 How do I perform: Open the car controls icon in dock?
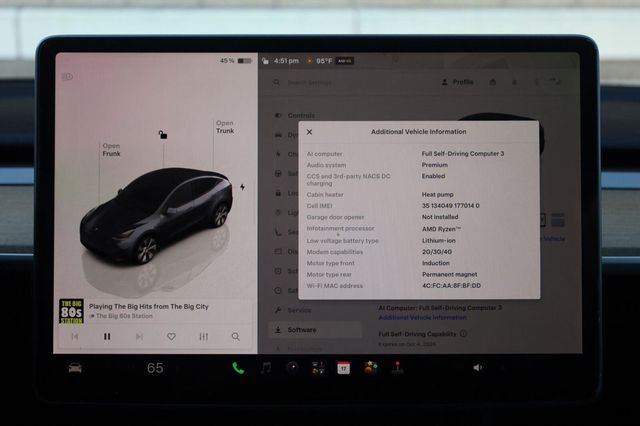(x=75, y=368)
